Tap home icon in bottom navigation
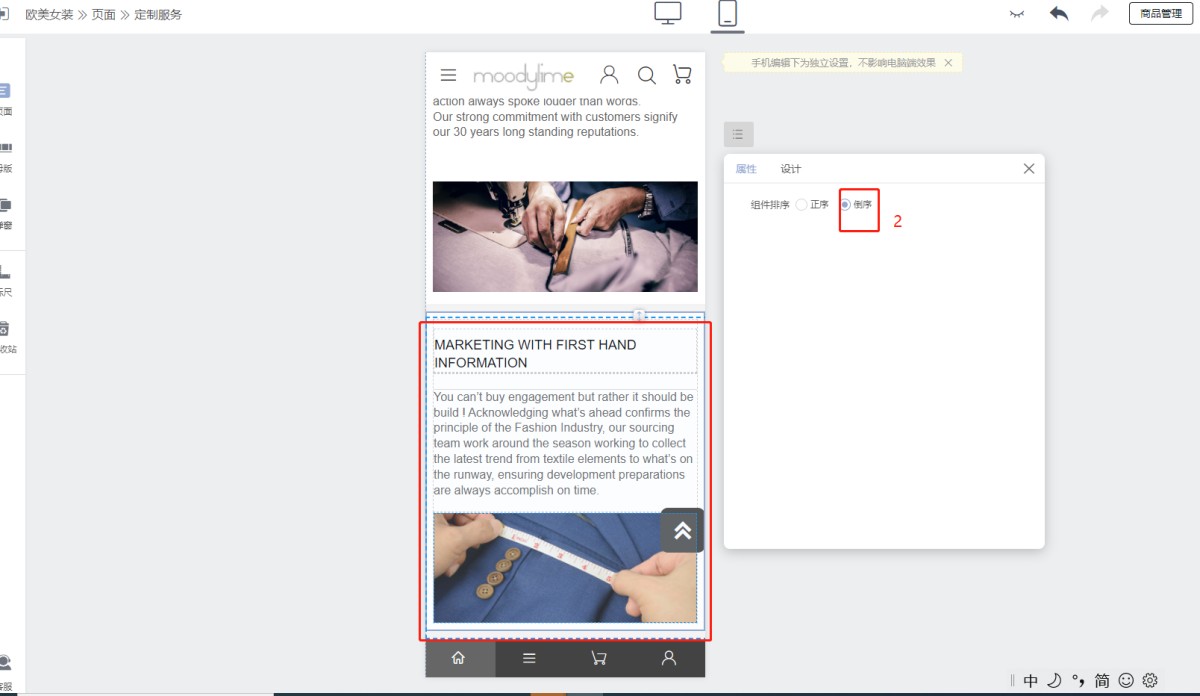1200x696 pixels. 459,658
